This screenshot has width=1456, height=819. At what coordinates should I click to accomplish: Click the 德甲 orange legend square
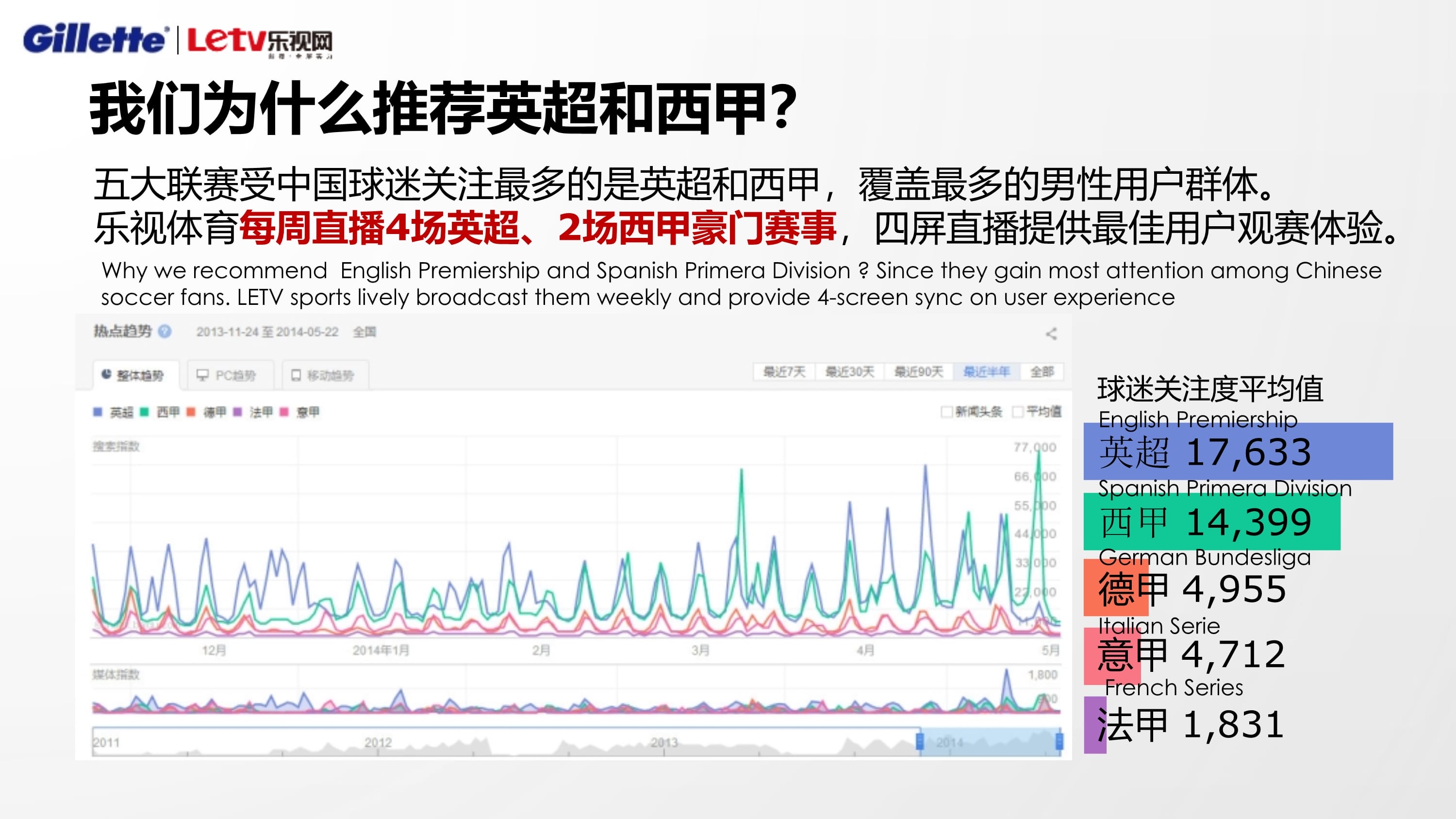191,412
